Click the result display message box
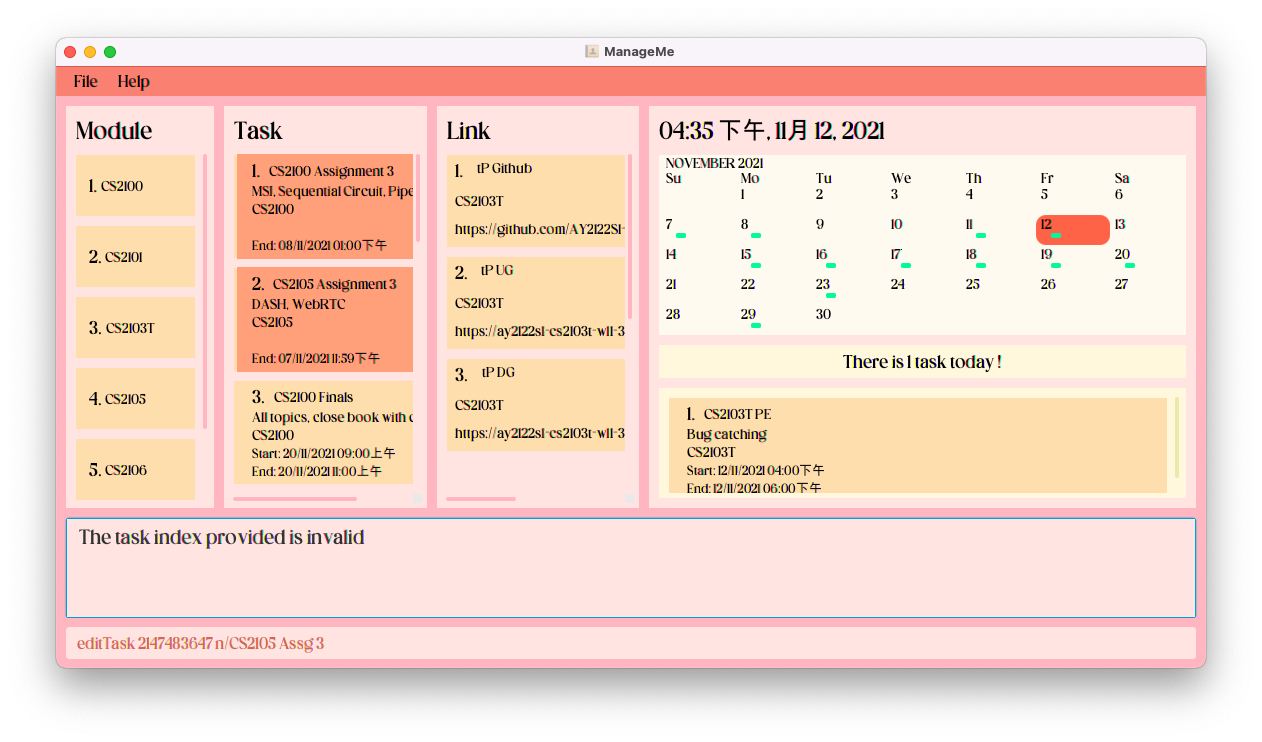Screen dimensions: 1262x742 click(x=631, y=567)
